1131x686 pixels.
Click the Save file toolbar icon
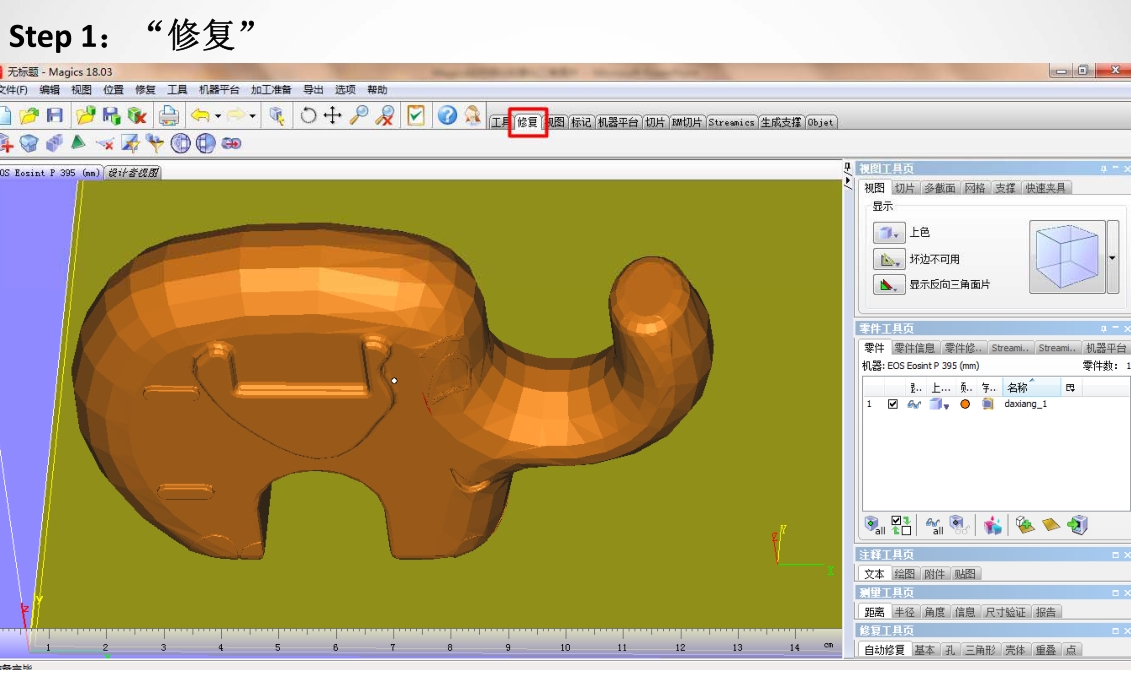click(x=55, y=116)
